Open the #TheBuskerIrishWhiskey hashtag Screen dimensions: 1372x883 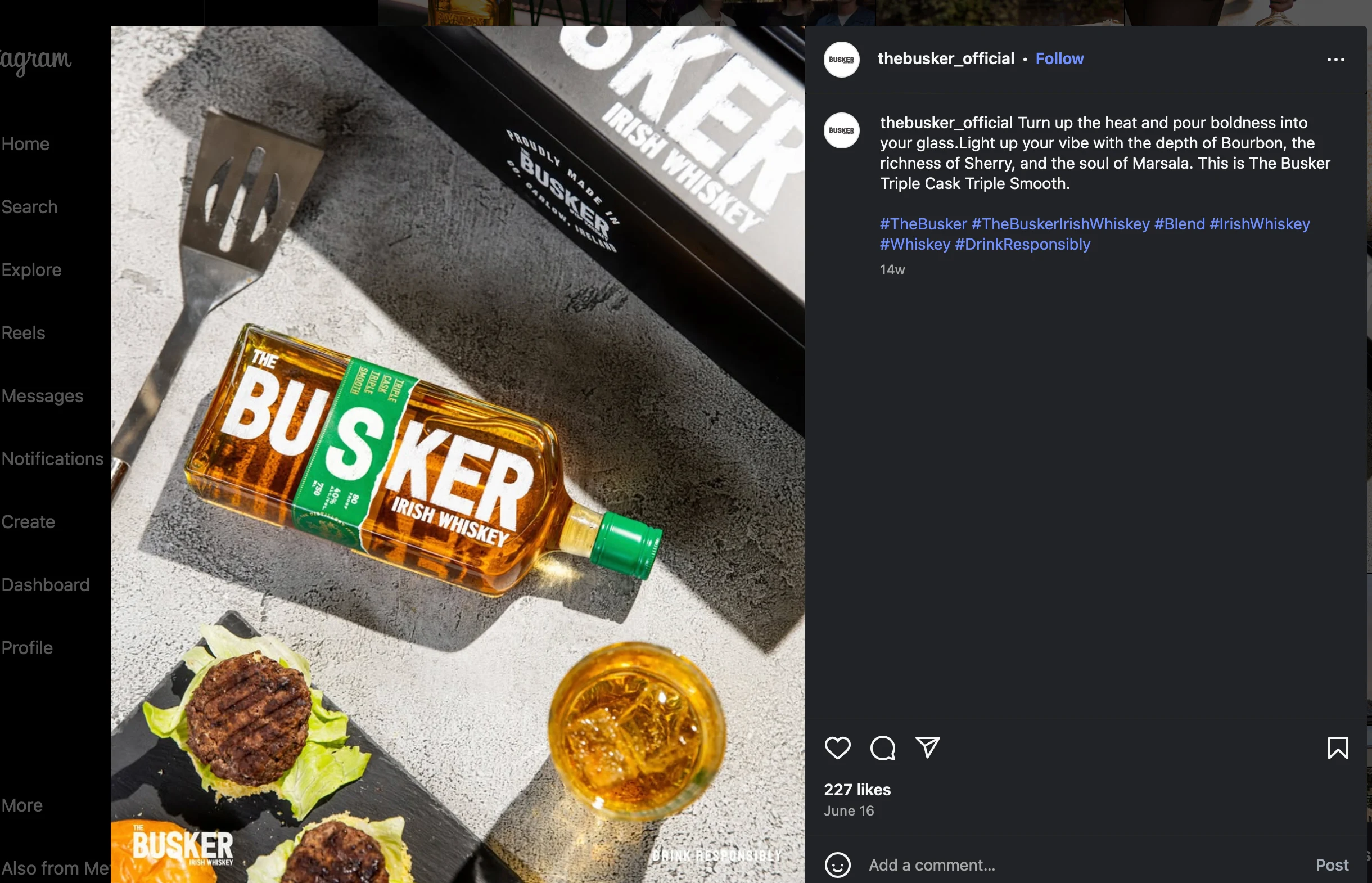pyautogui.click(x=1060, y=224)
